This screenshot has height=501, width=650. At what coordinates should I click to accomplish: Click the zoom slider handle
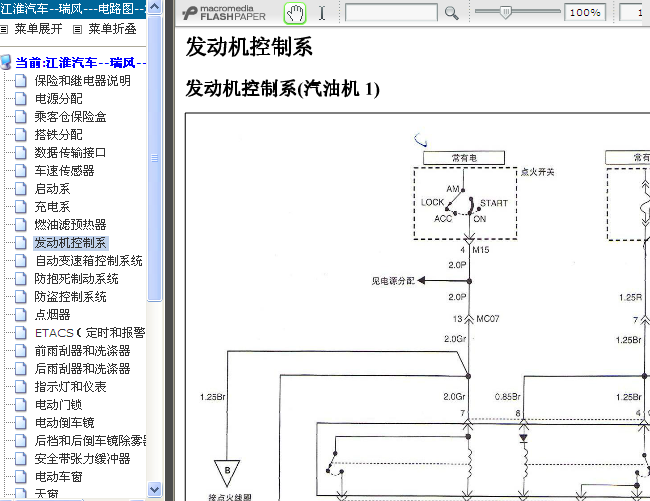[x=506, y=13]
